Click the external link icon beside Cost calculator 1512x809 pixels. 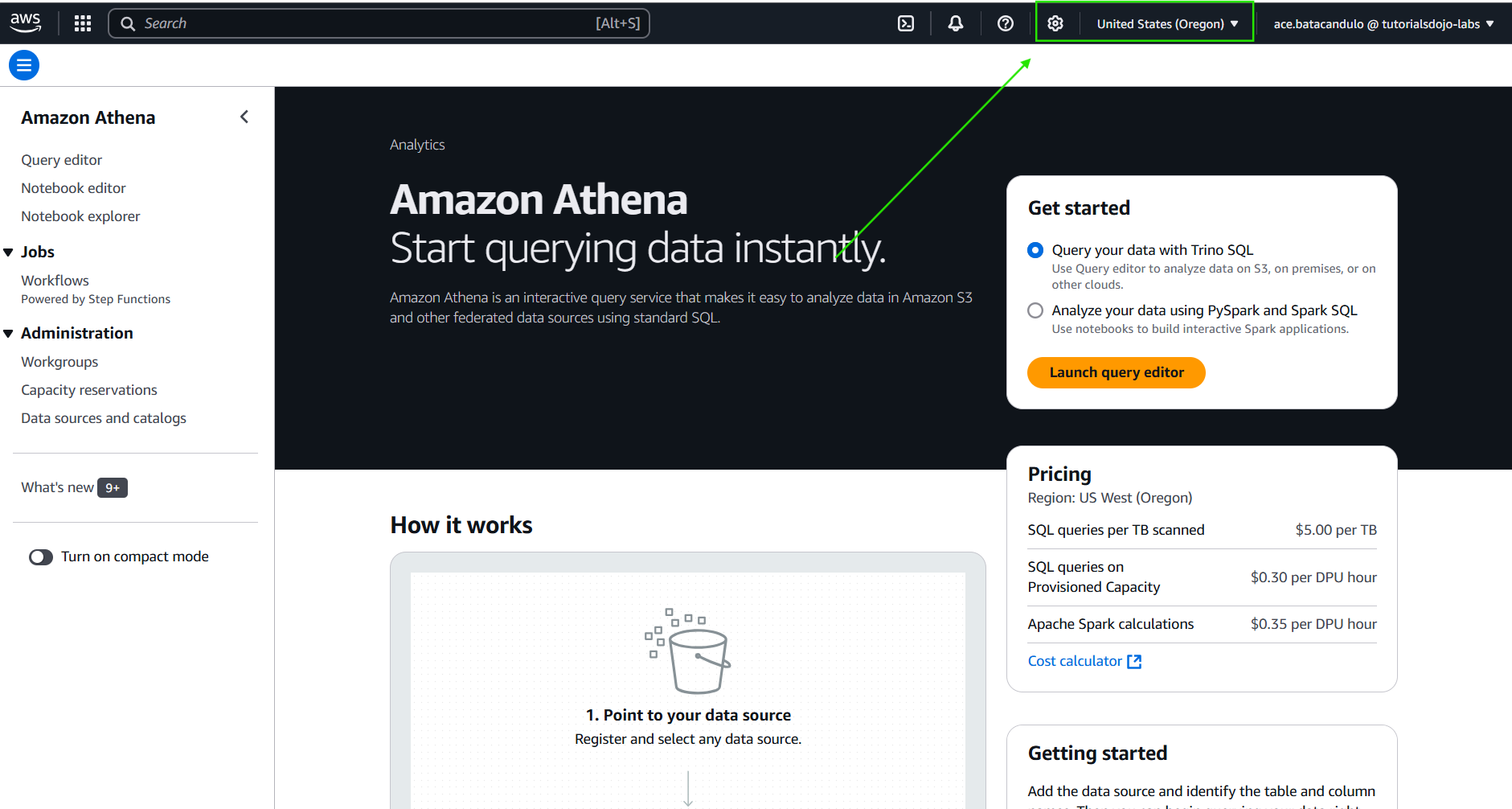1134,661
